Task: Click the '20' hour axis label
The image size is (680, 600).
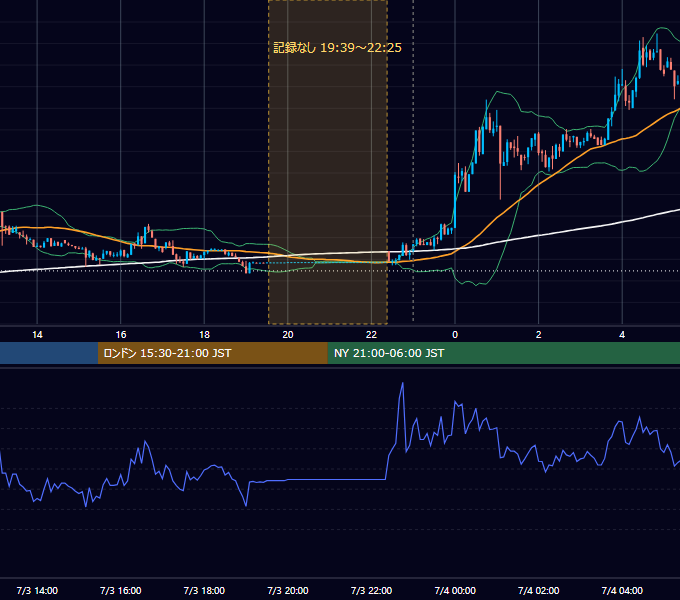Action: [288, 335]
